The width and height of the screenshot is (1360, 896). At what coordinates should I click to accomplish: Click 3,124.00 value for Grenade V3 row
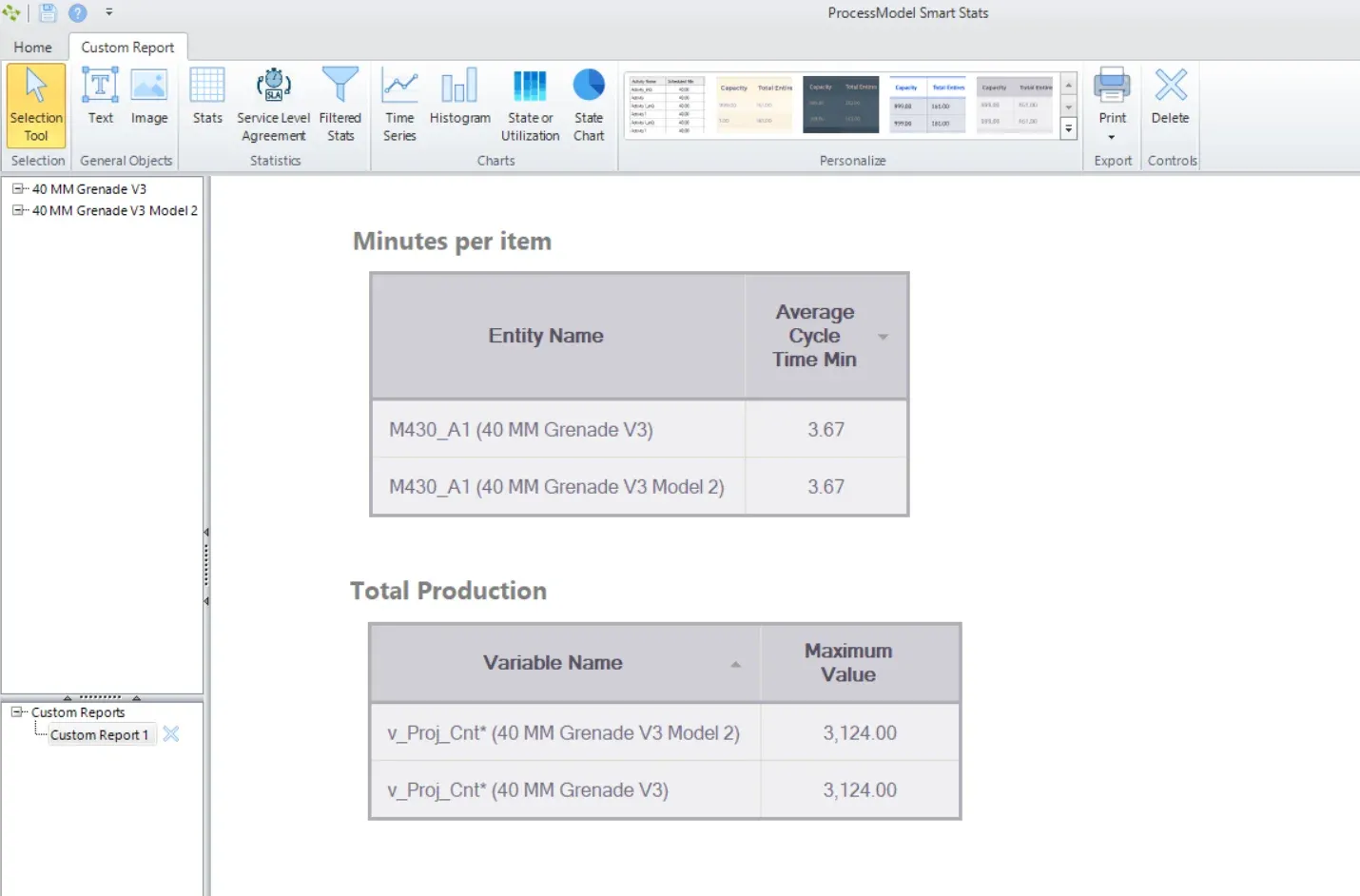(x=860, y=789)
